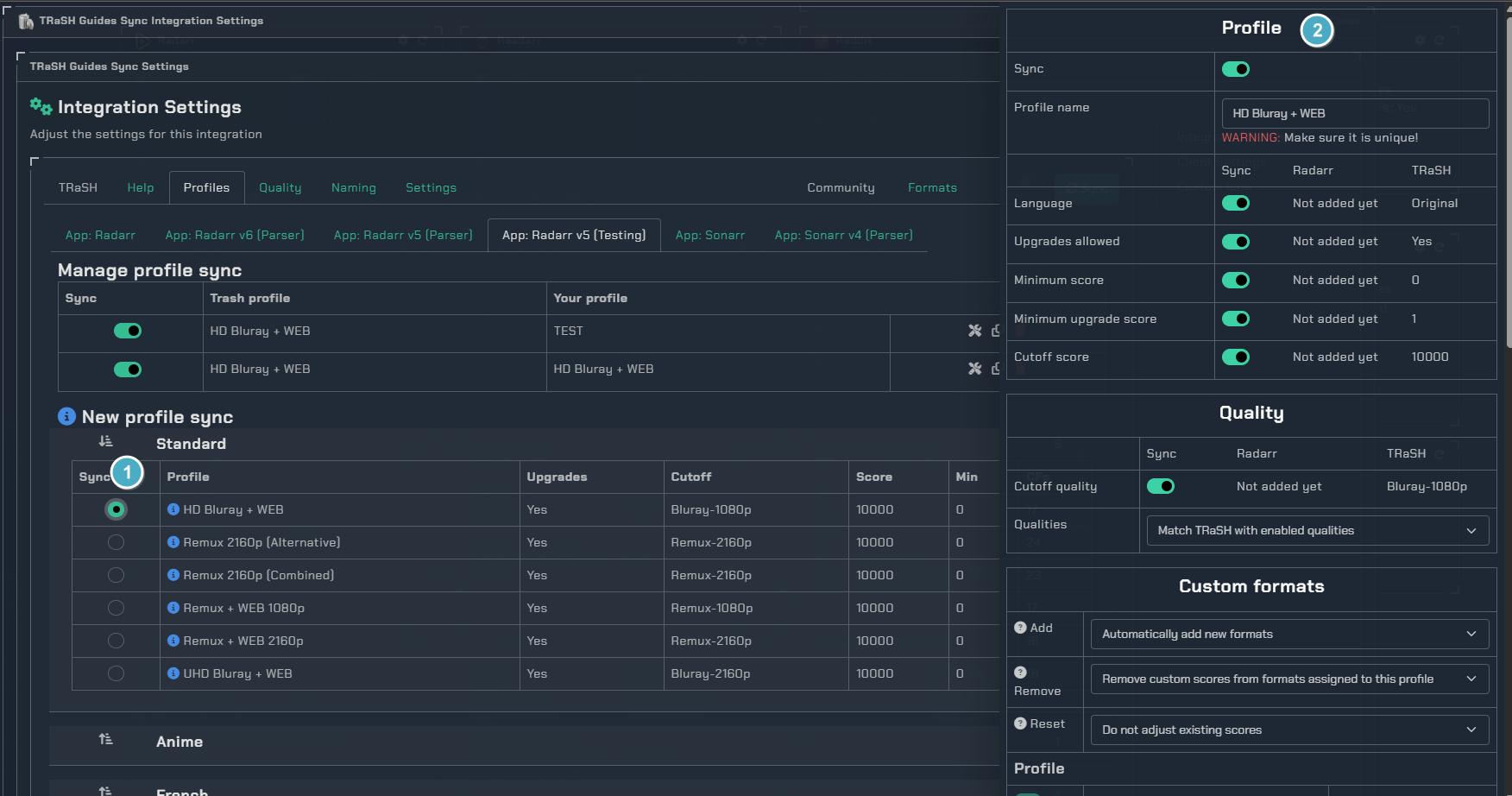The width and height of the screenshot is (1512, 796).
Task: Open the Qualities dropdown
Action: click(x=1316, y=530)
